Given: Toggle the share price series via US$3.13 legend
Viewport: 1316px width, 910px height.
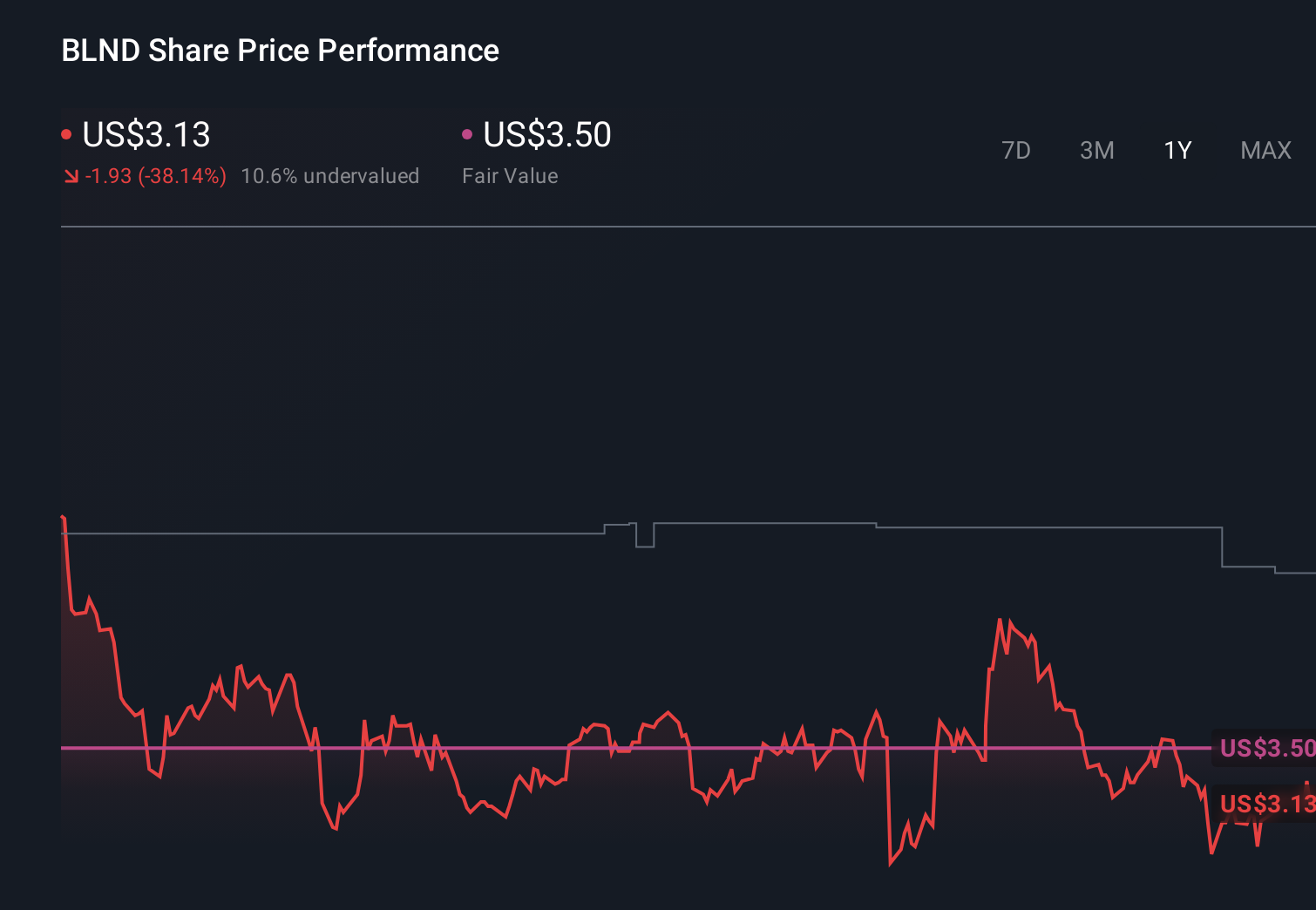Looking at the screenshot, I should (145, 135).
